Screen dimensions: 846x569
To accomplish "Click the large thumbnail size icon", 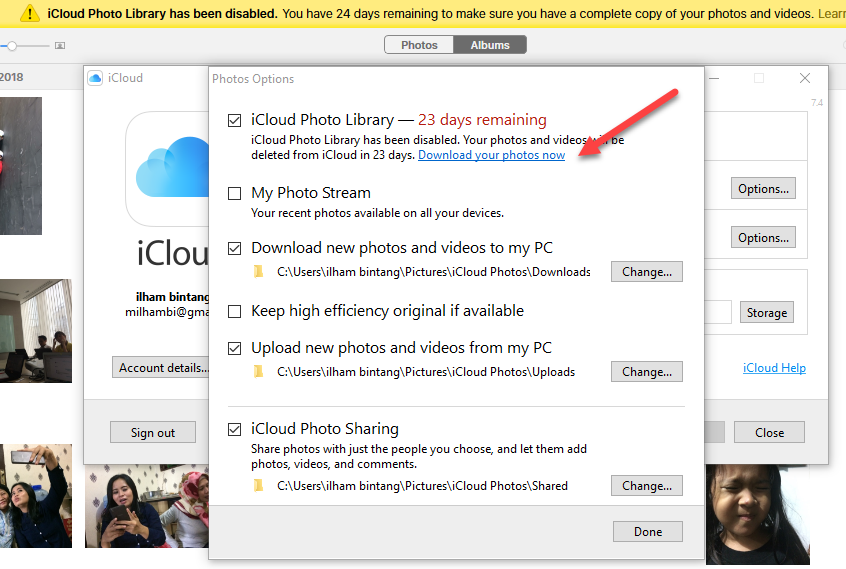I will [60, 46].
